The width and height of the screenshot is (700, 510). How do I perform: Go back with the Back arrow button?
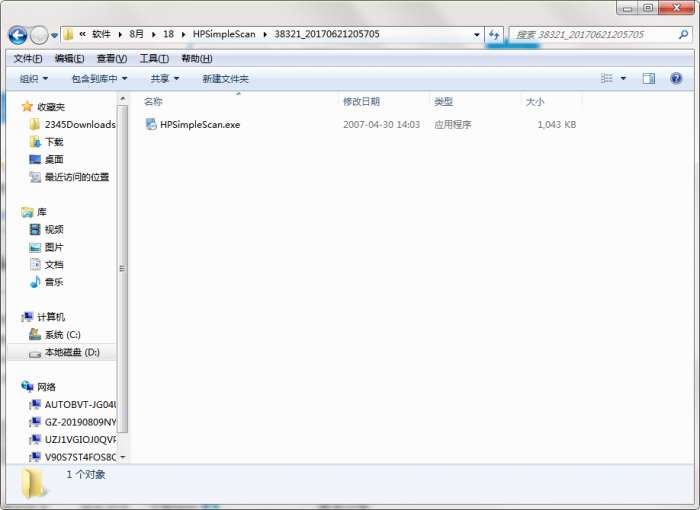click(18, 35)
